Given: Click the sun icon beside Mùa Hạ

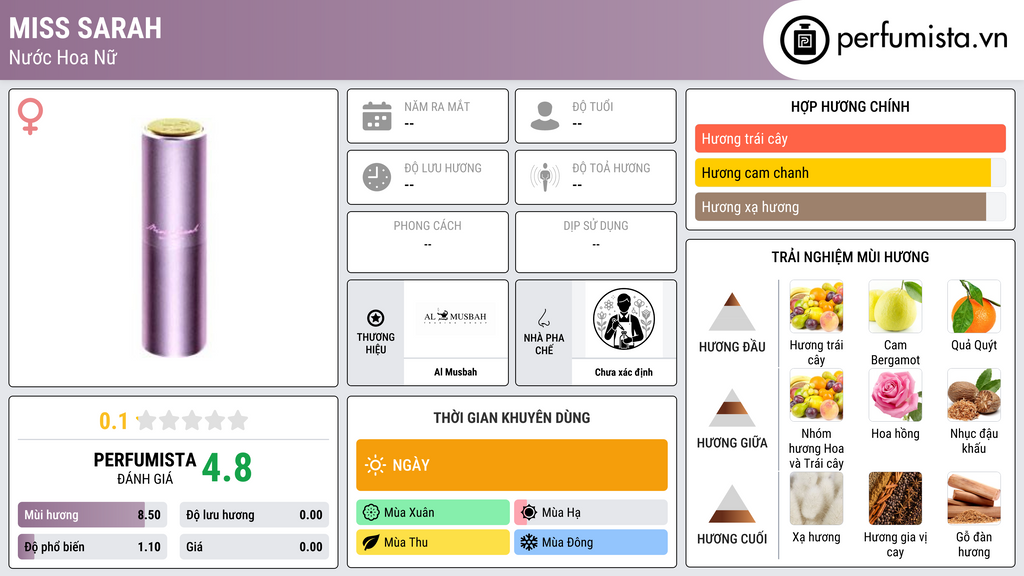Looking at the screenshot, I should (529, 513).
